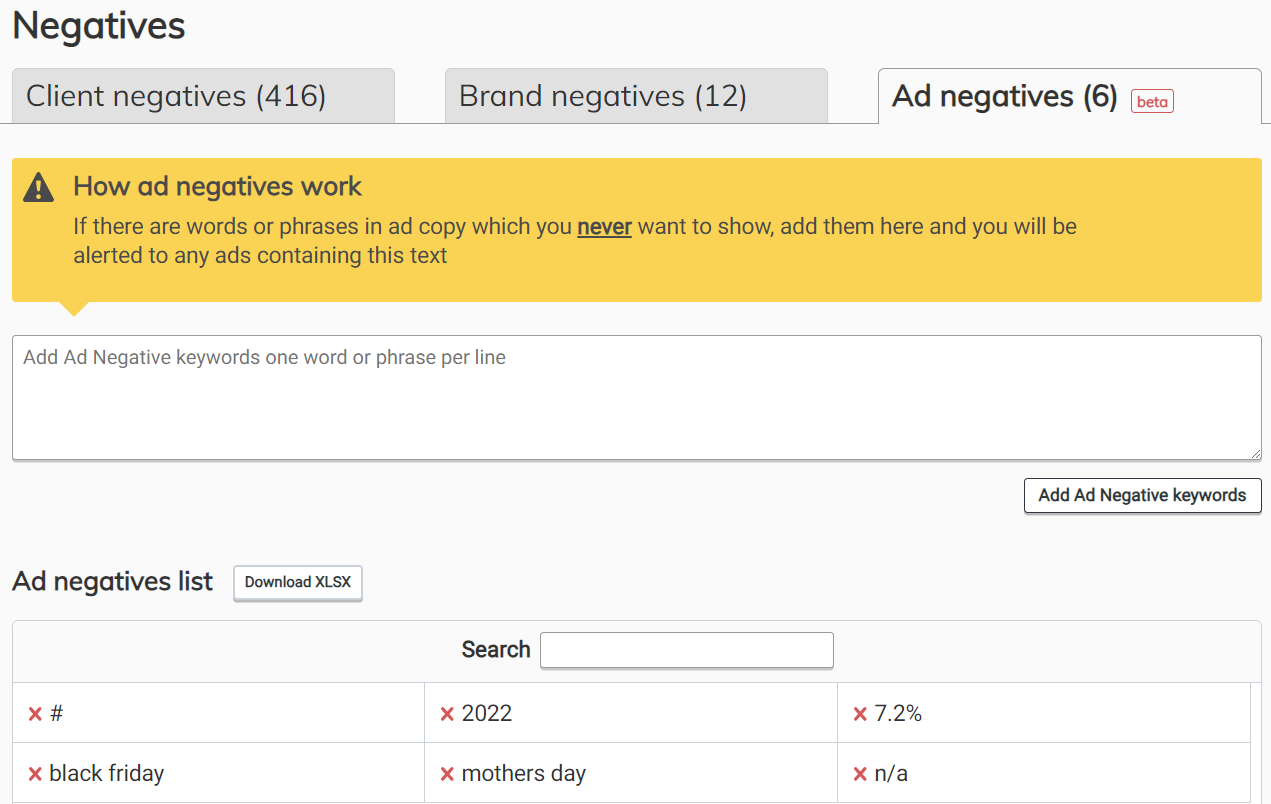Grab the text area's resize handle
This screenshot has width=1271, height=804.
[x=1255, y=454]
